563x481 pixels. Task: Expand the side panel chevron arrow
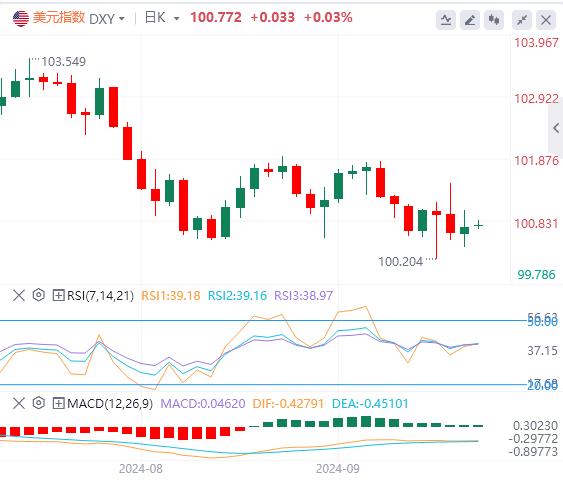[x=556, y=128]
